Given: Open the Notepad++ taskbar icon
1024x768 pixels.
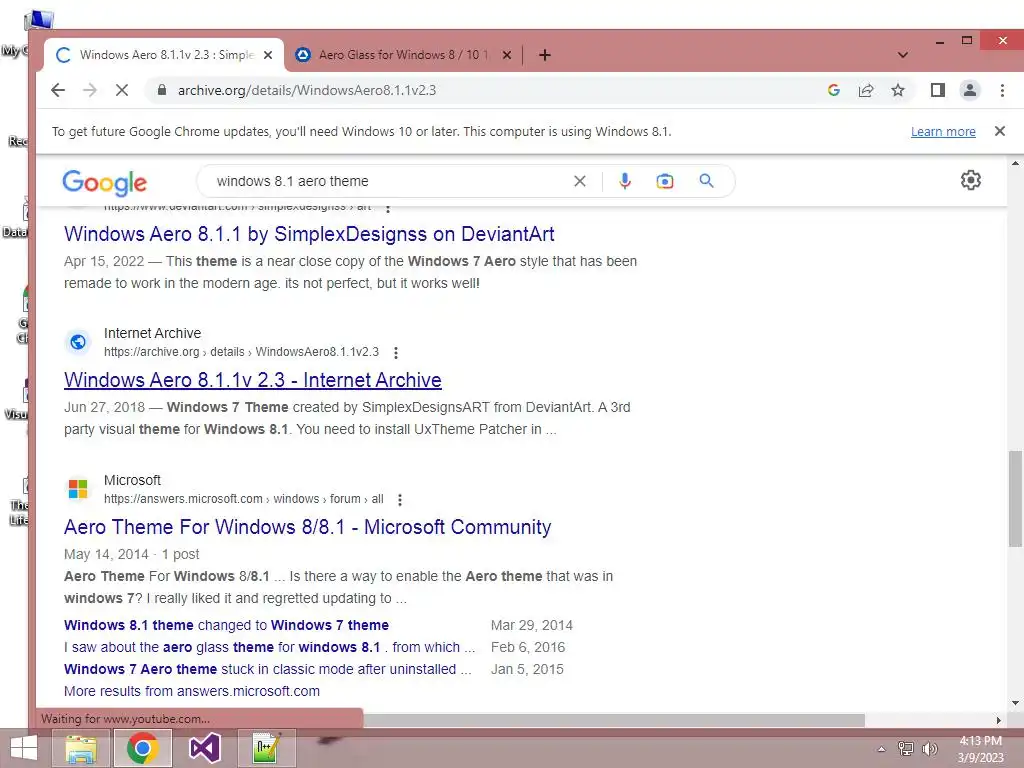Looking at the screenshot, I should click(x=267, y=748).
